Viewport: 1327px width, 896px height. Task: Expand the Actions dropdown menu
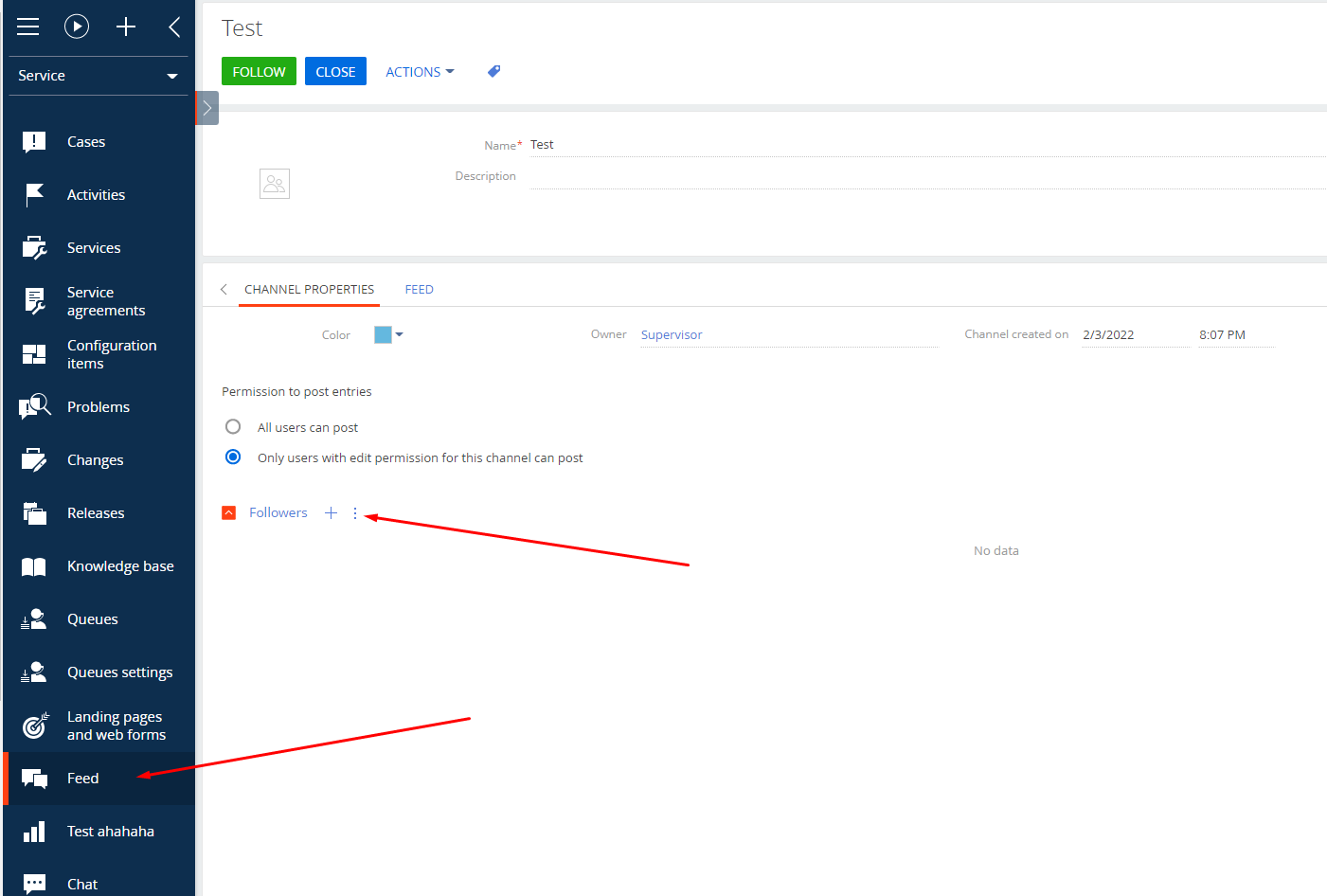coord(420,72)
